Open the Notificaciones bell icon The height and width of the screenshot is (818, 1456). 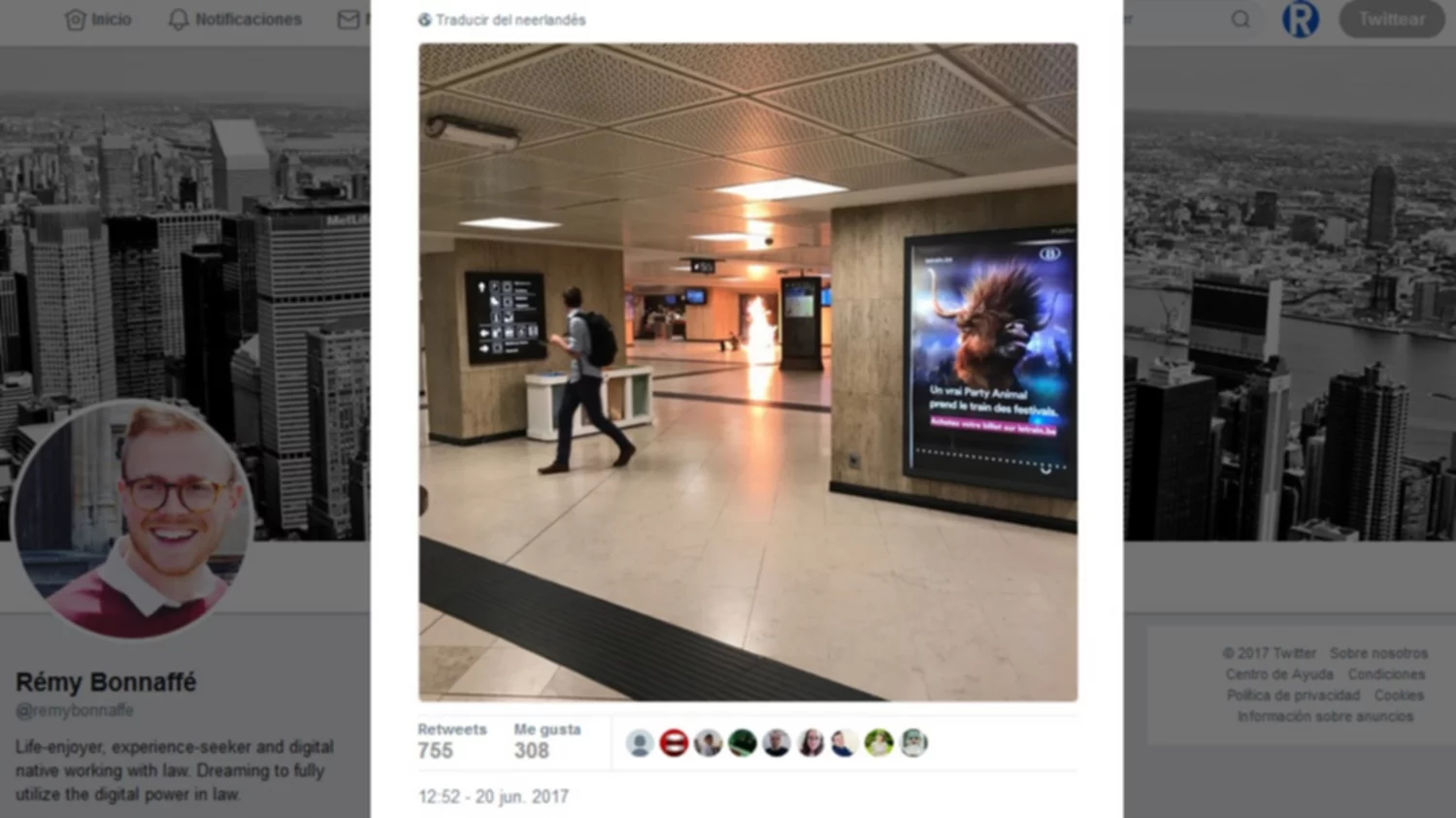click(178, 19)
